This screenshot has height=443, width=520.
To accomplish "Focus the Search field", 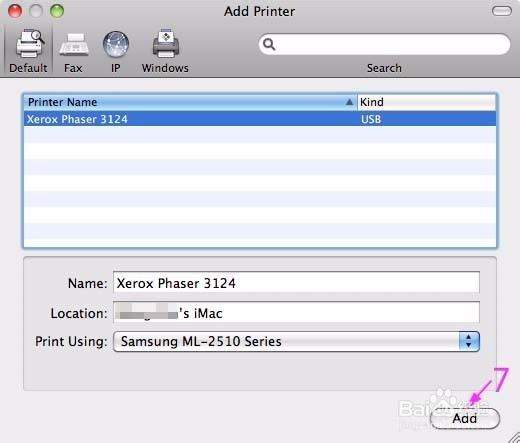I will click(384, 44).
